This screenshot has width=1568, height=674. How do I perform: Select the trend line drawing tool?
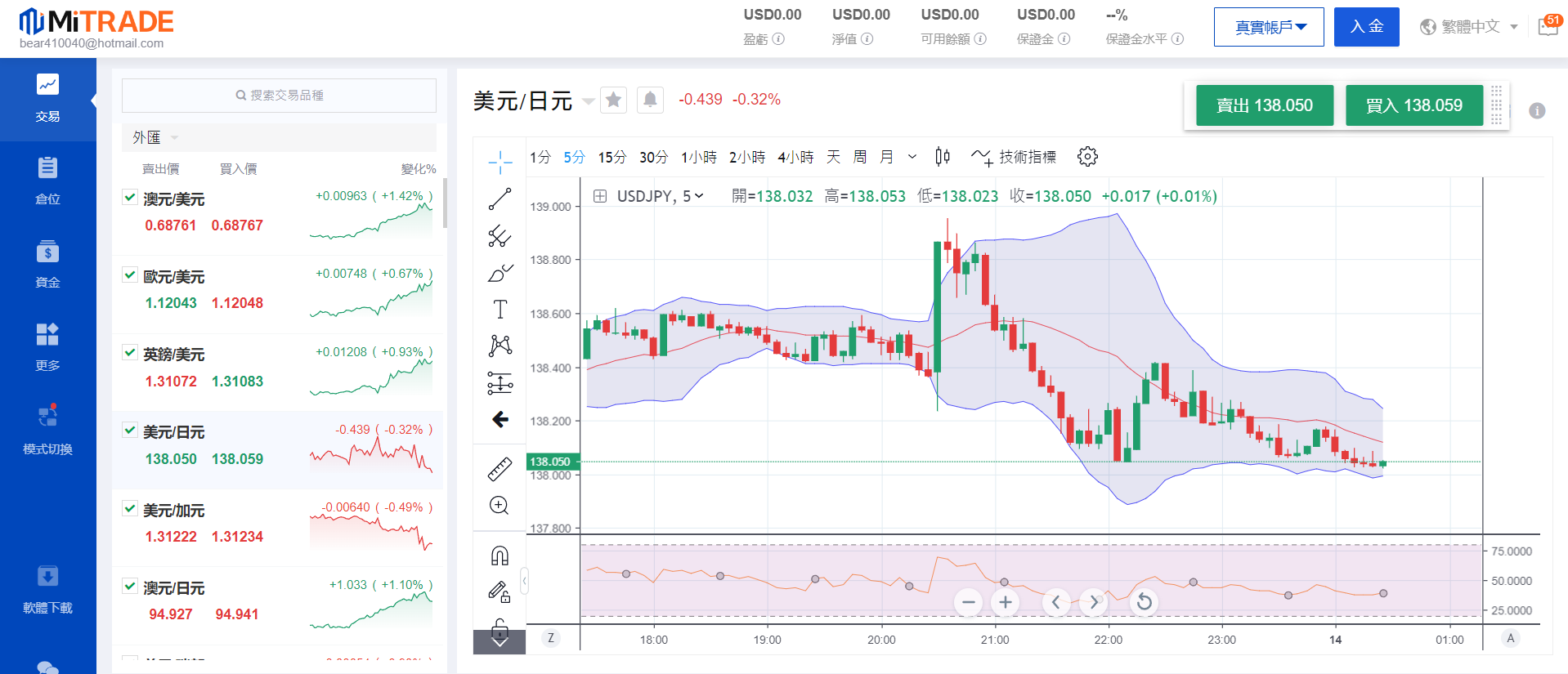[x=500, y=199]
